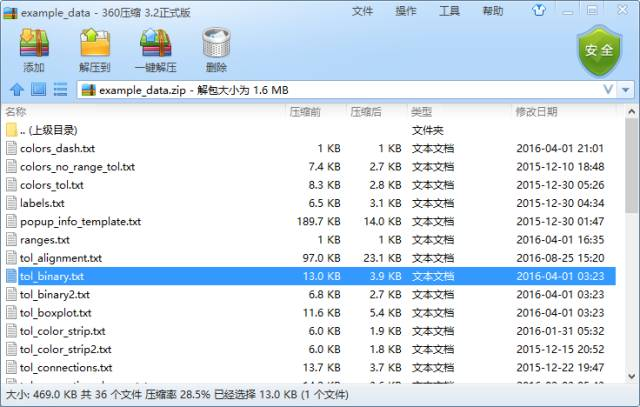The height and width of the screenshot is (407, 640).
Task: Click 5.4 KB compressed size of tol_boxplot
Action: [386, 313]
